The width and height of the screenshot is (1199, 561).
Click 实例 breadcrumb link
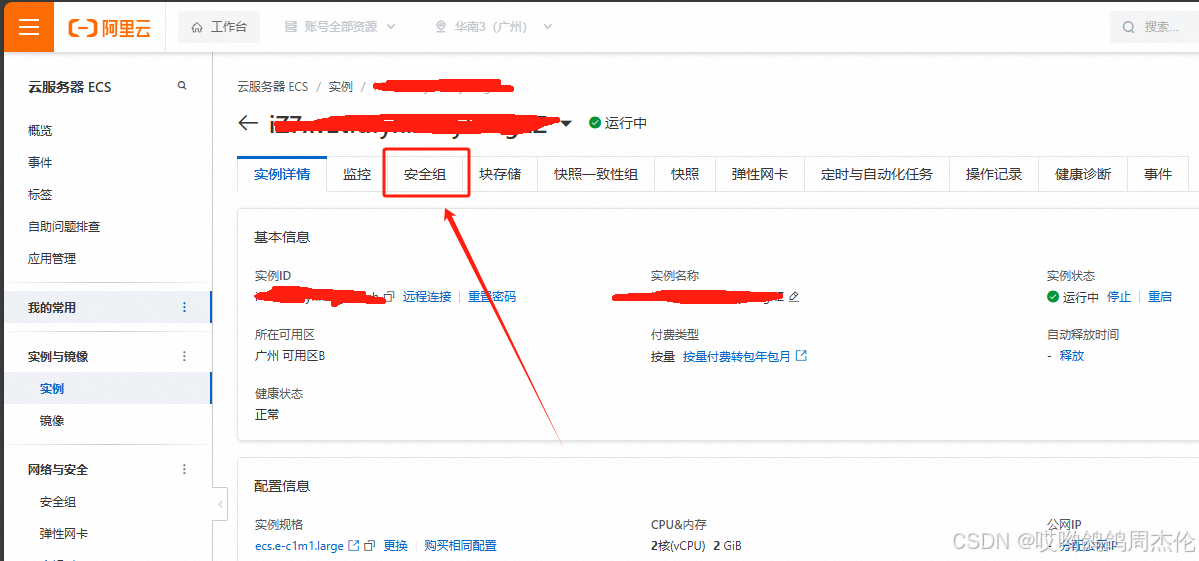point(341,86)
